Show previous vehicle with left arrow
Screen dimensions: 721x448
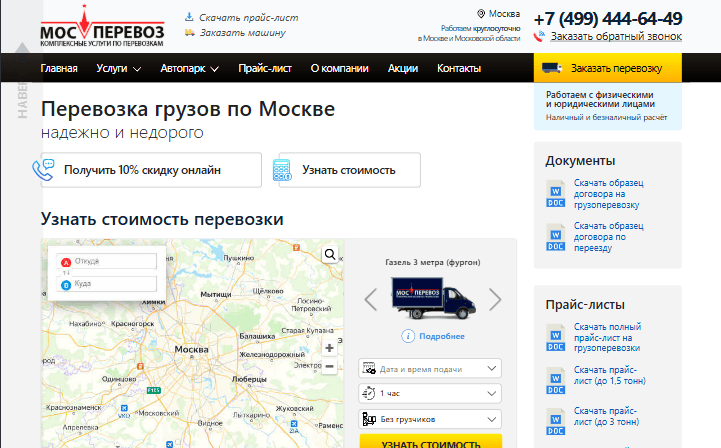coord(371,299)
